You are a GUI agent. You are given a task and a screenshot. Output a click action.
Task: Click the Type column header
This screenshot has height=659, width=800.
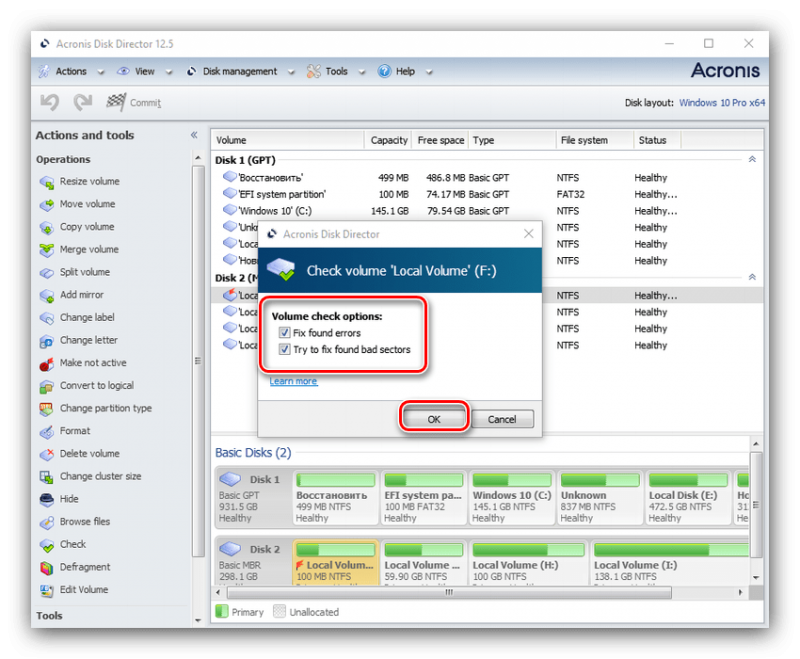click(x=512, y=140)
